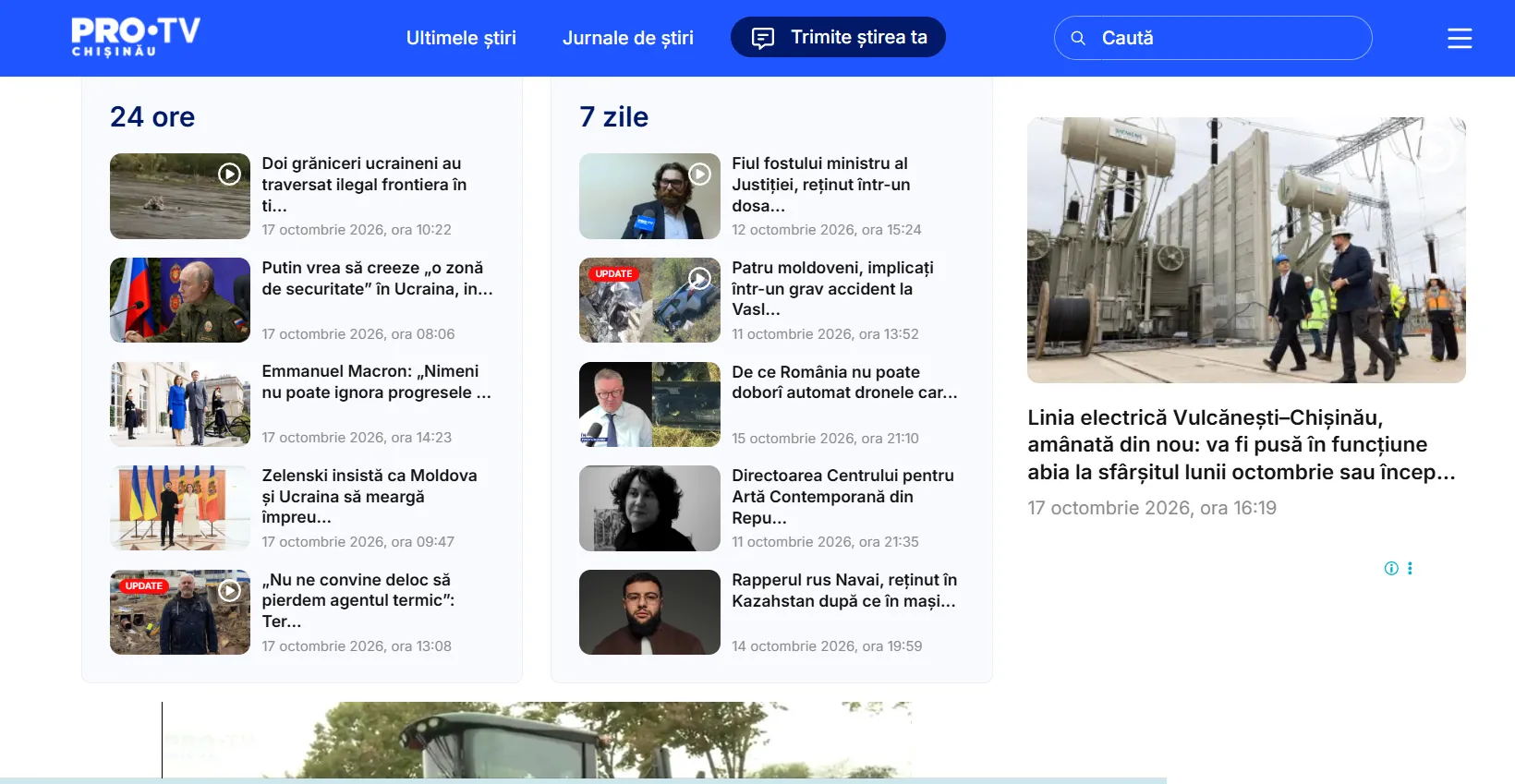Image resolution: width=1515 pixels, height=784 pixels.
Task: Click the Putin thumbnail image
Action: (x=180, y=300)
